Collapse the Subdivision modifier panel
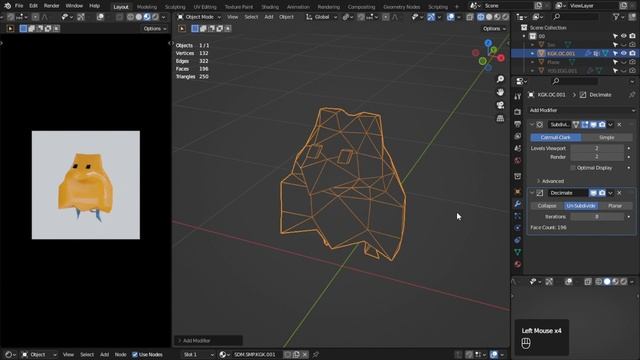The width and height of the screenshot is (640, 360). pos(532,124)
